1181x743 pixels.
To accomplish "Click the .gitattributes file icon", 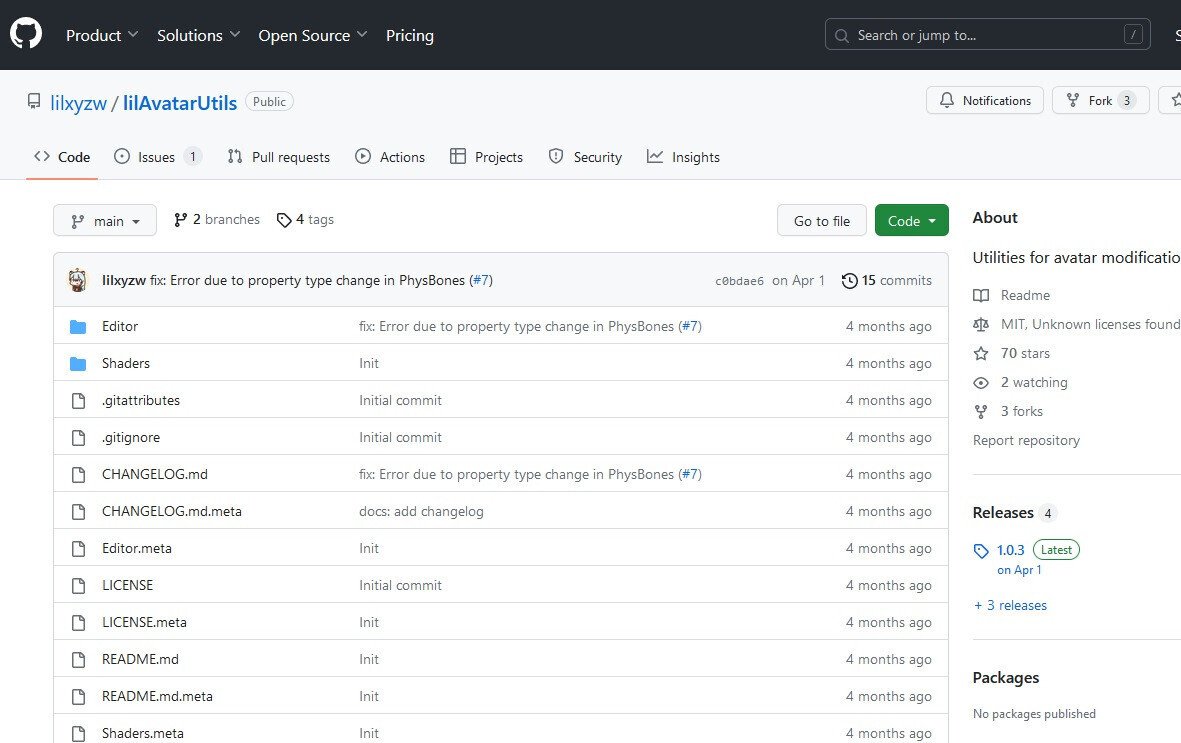I will pos(78,400).
